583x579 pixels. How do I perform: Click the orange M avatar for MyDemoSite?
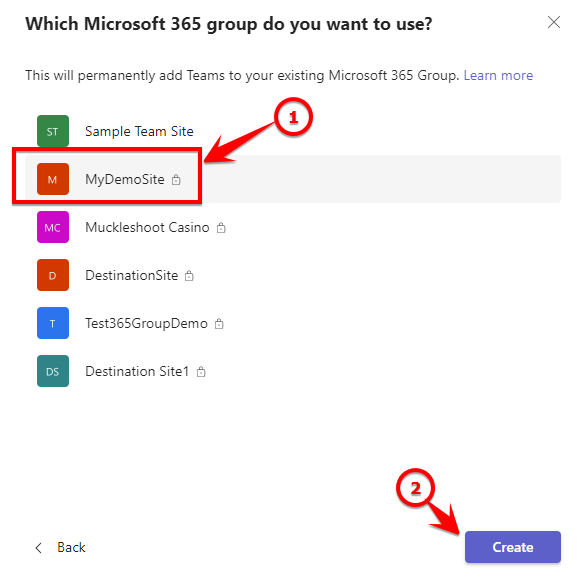click(x=53, y=179)
